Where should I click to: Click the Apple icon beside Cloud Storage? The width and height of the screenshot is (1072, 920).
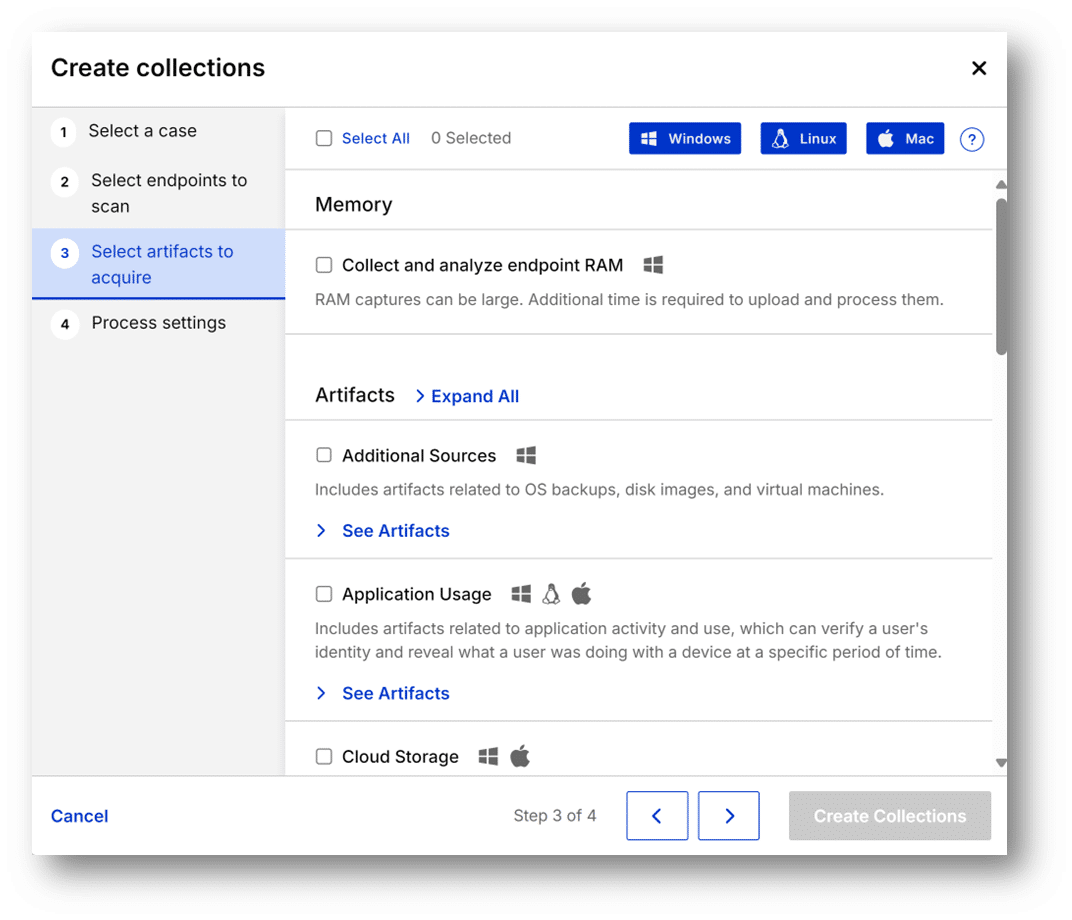(519, 756)
